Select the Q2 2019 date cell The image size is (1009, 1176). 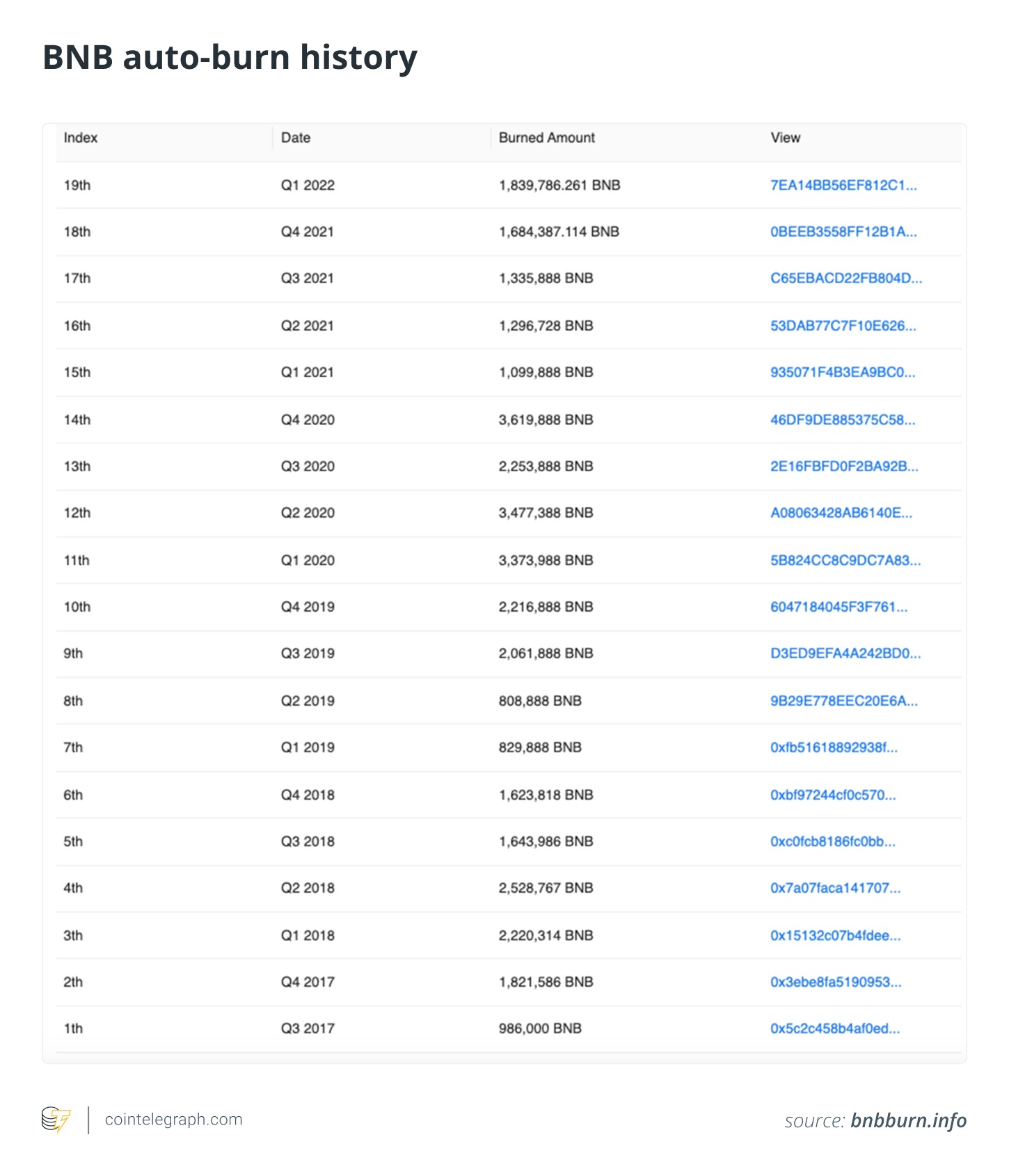308,701
